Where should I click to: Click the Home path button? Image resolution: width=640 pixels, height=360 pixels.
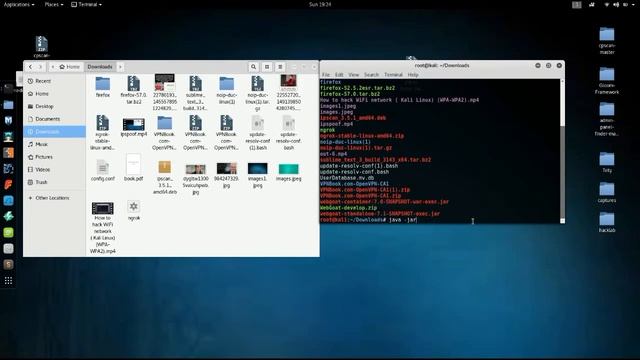[x=69, y=67]
